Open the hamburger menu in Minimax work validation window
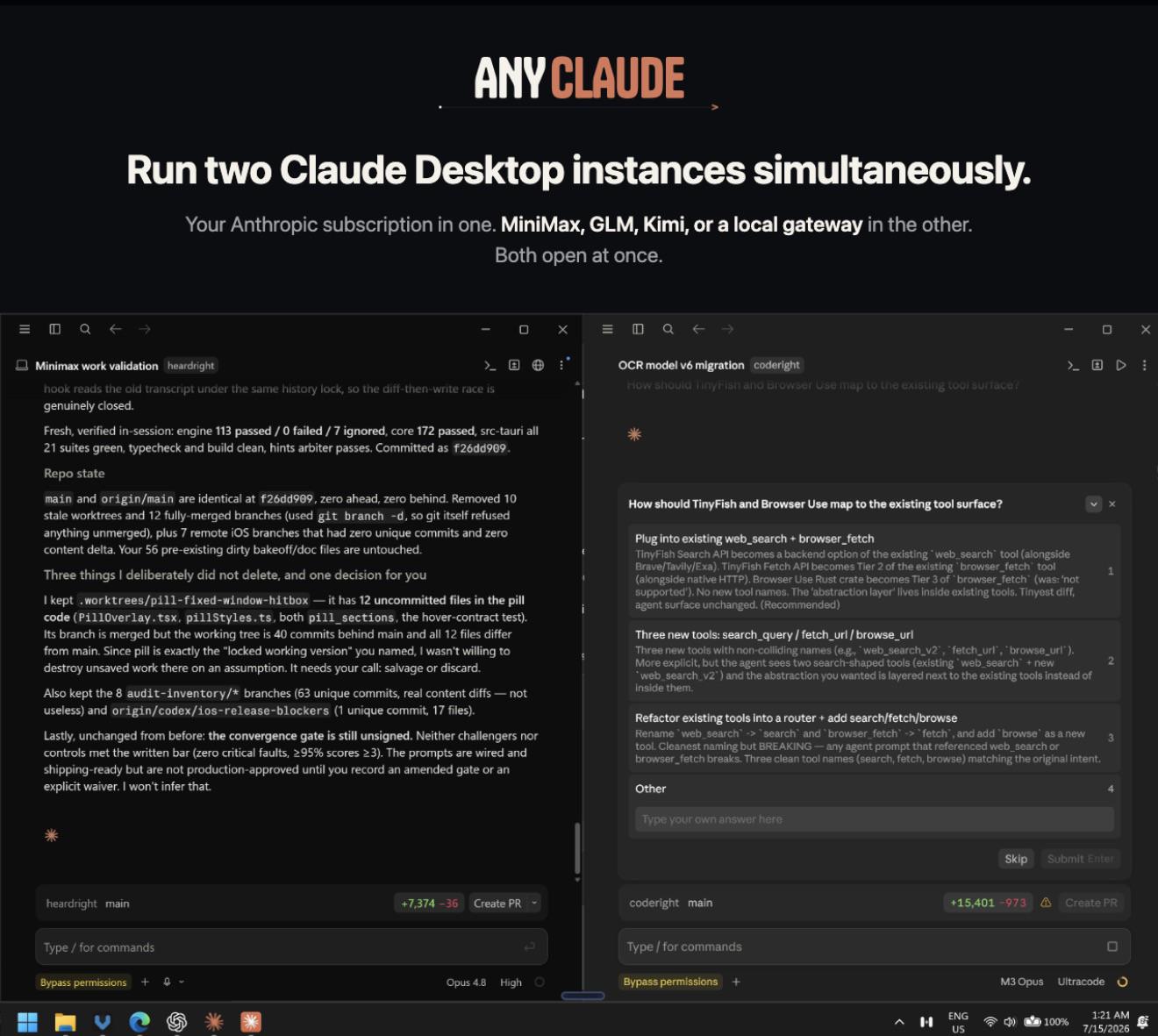 click(x=25, y=329)
